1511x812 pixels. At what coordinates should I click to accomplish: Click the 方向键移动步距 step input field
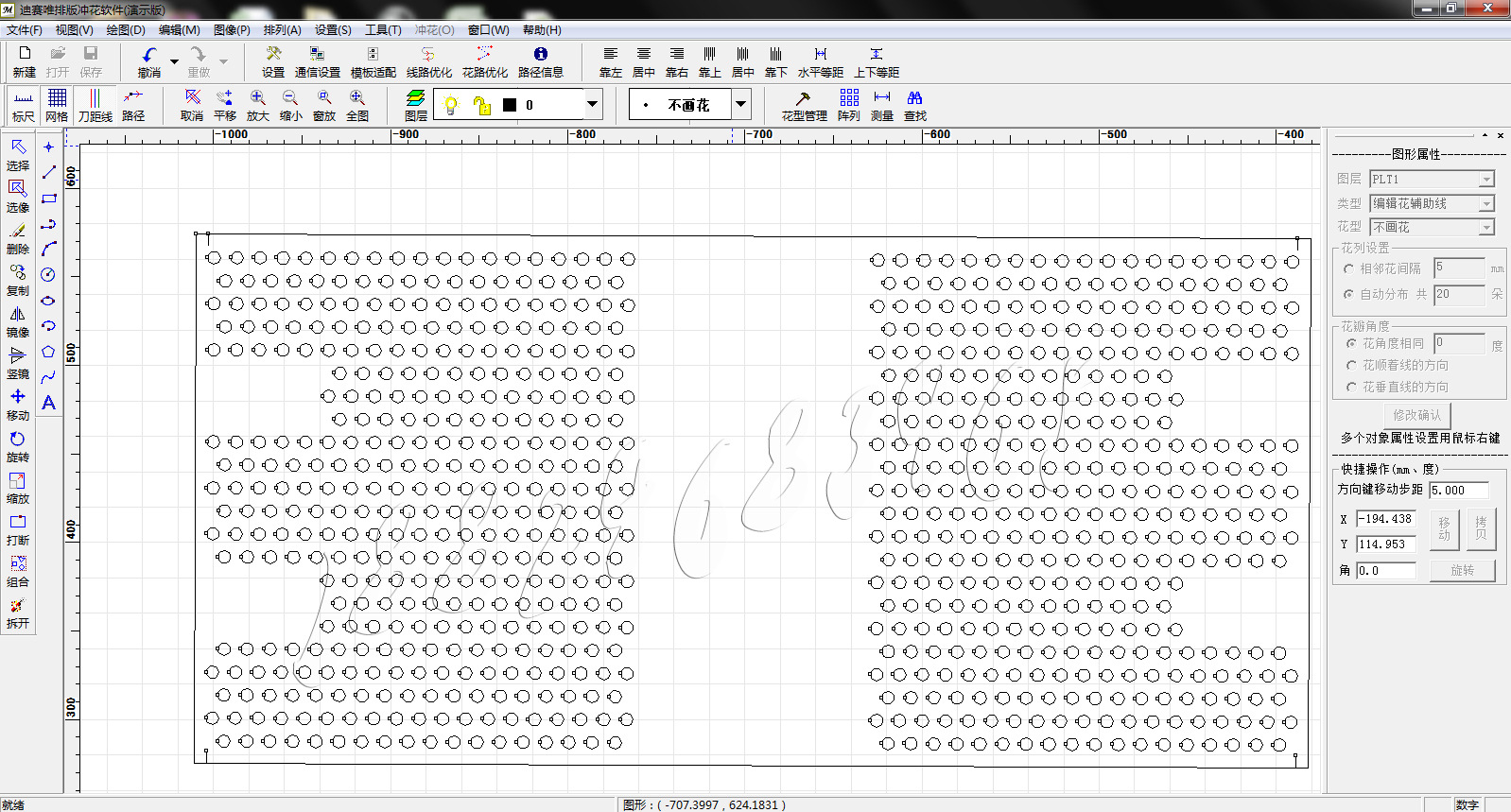(x=1459, y=491)
